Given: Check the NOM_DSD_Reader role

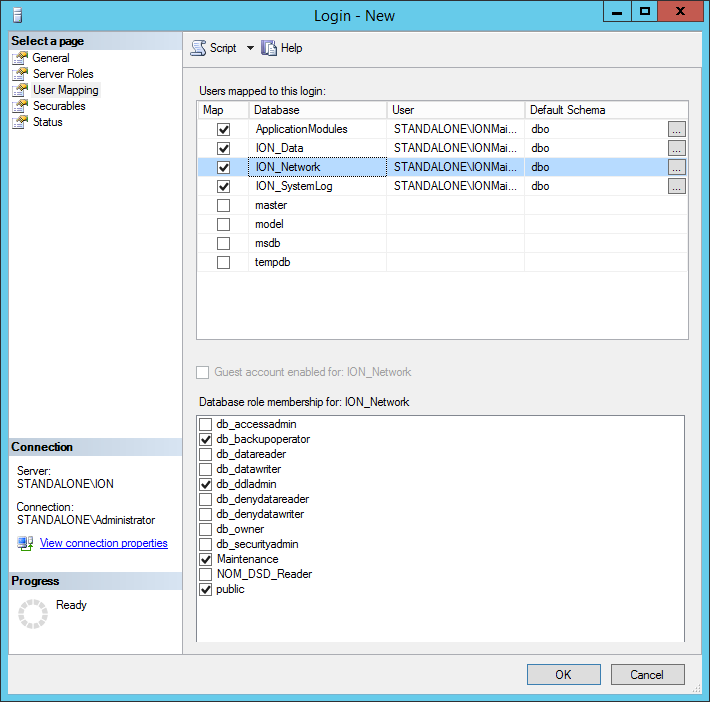Looking at the screenshot, I should [206, 574].
